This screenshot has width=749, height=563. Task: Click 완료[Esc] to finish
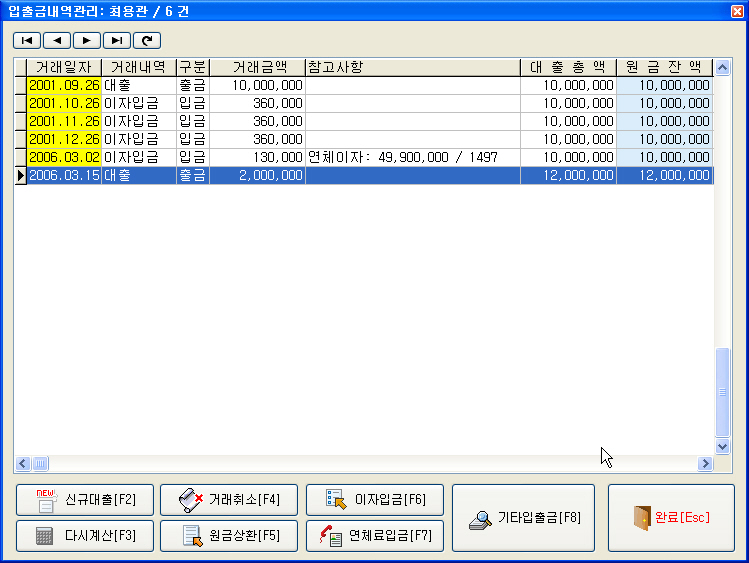click(x=671, y=518)
